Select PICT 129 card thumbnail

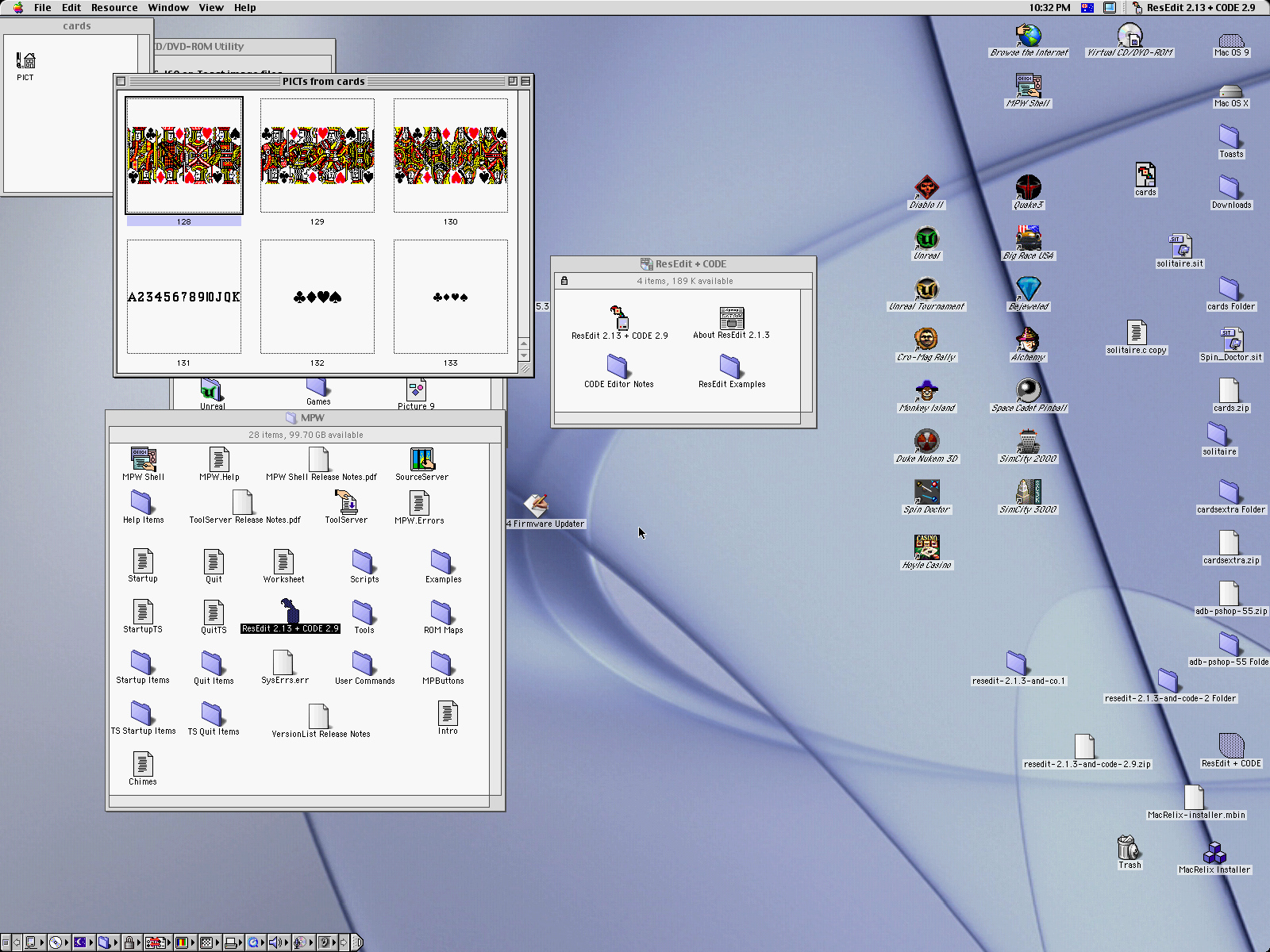[x=317, y=155]
